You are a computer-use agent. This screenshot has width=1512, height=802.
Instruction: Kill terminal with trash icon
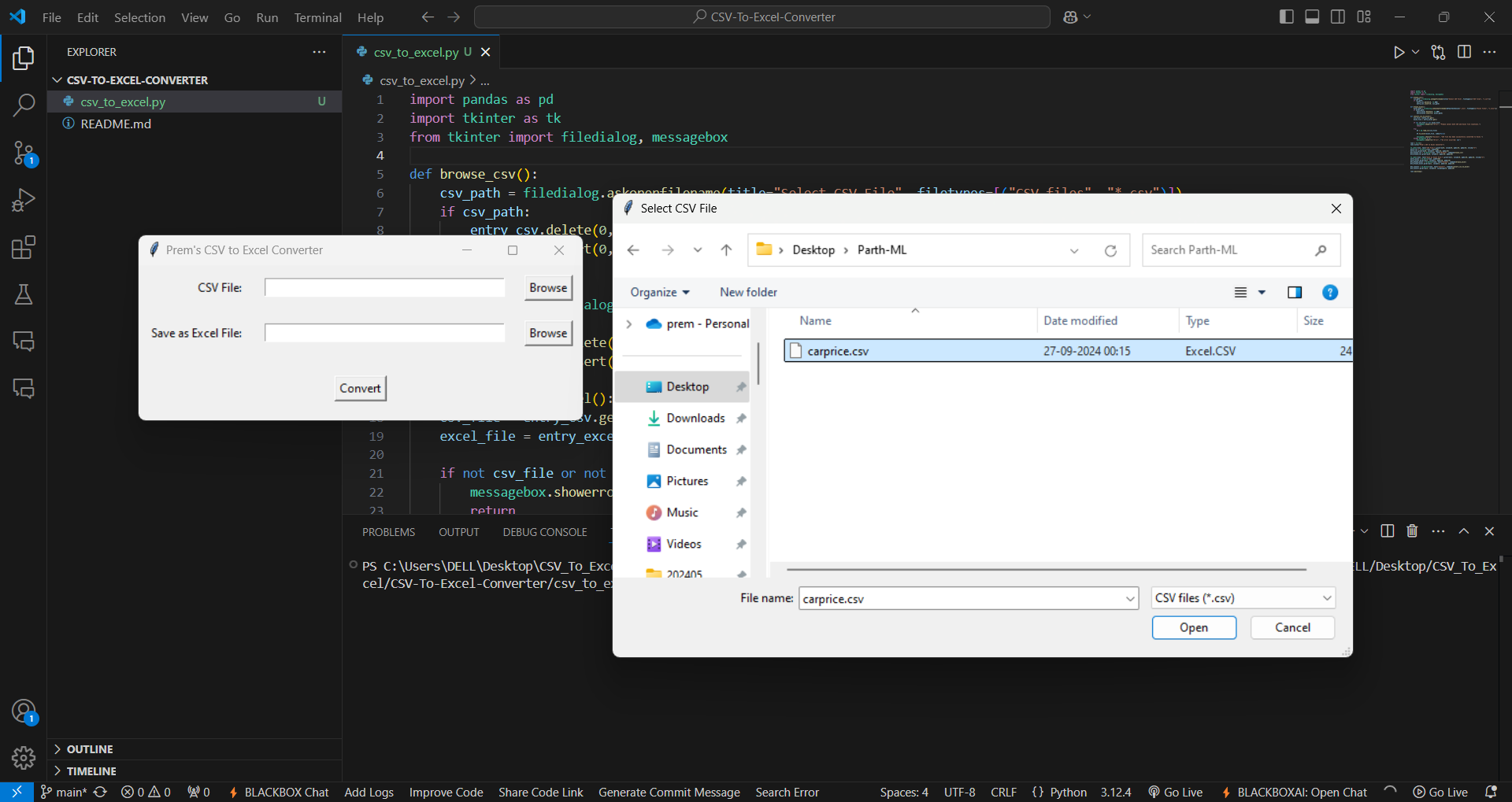tap(1412, 531)
